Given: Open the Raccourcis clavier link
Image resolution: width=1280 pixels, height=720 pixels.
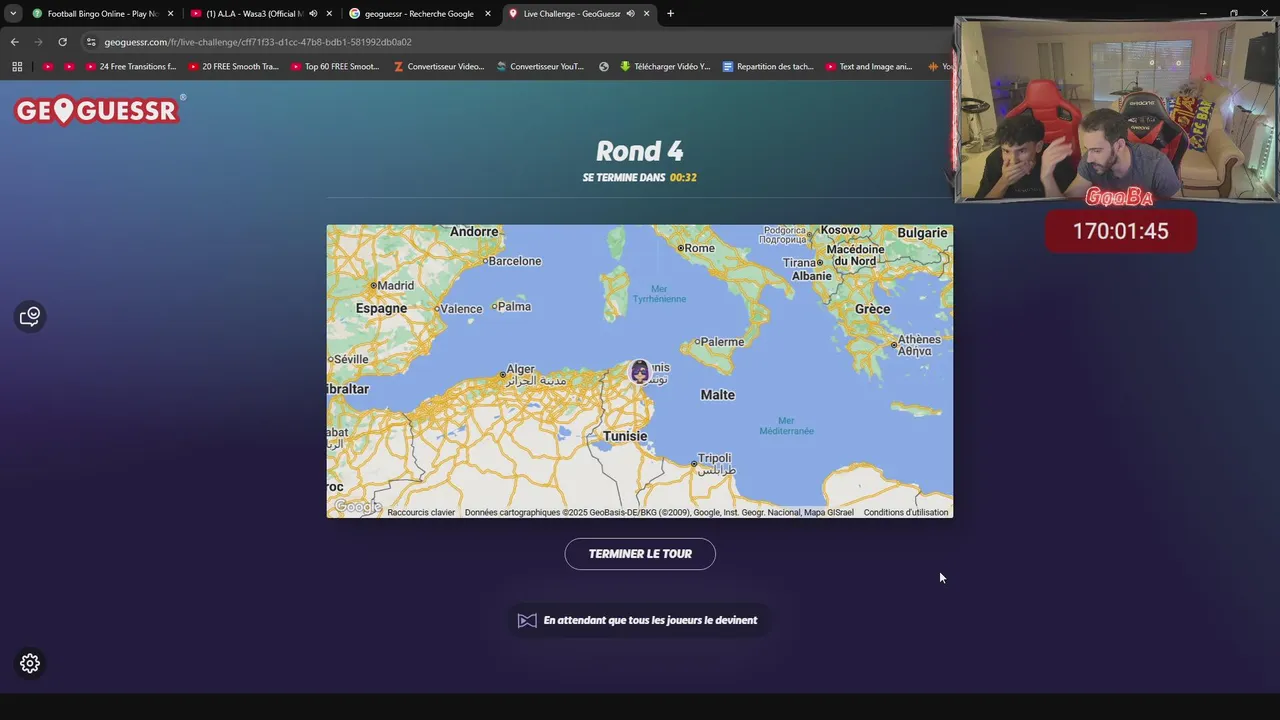Looking at the screenshot, I should (421, 512).
